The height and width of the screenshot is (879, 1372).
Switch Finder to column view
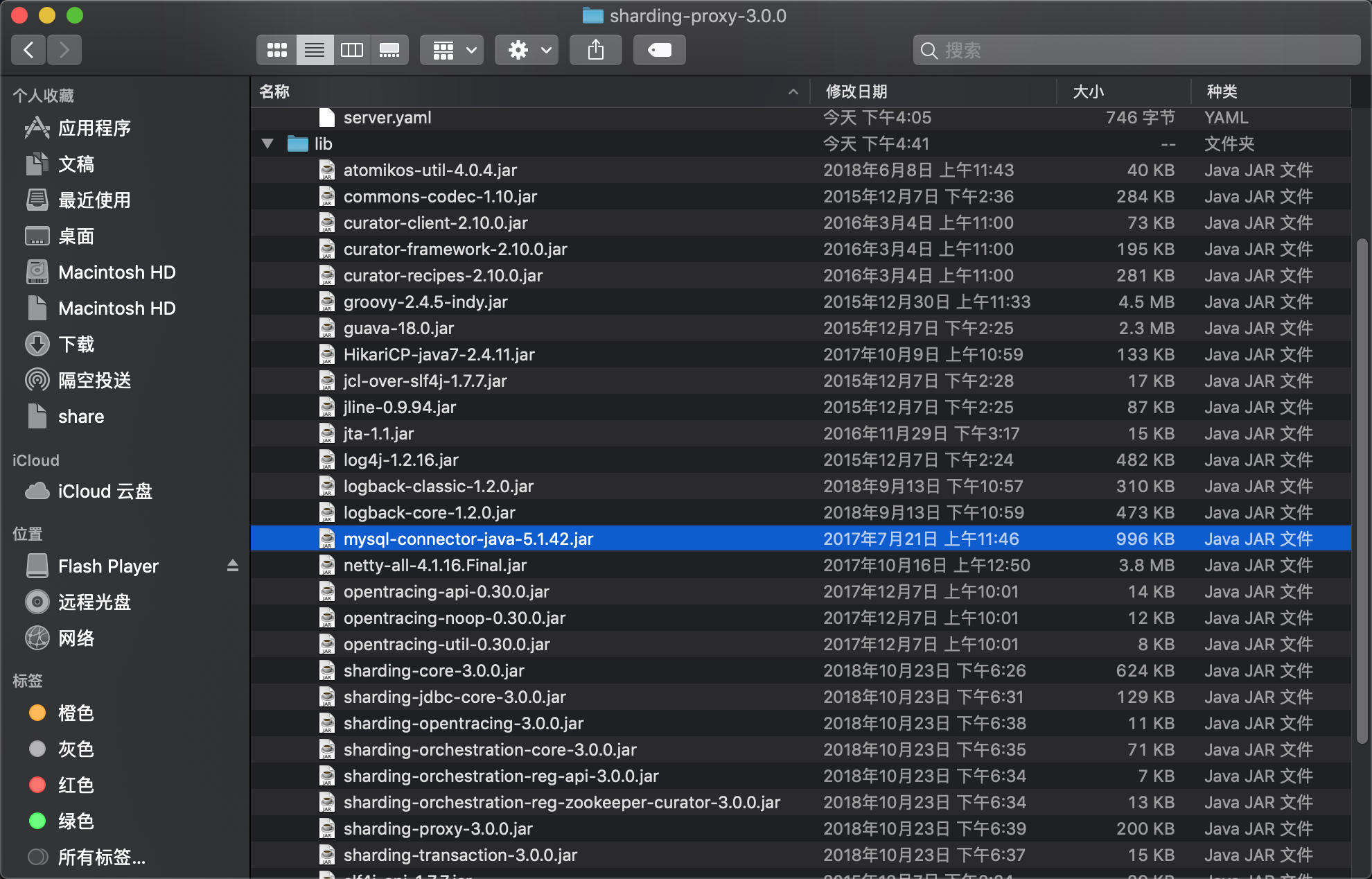352,49
